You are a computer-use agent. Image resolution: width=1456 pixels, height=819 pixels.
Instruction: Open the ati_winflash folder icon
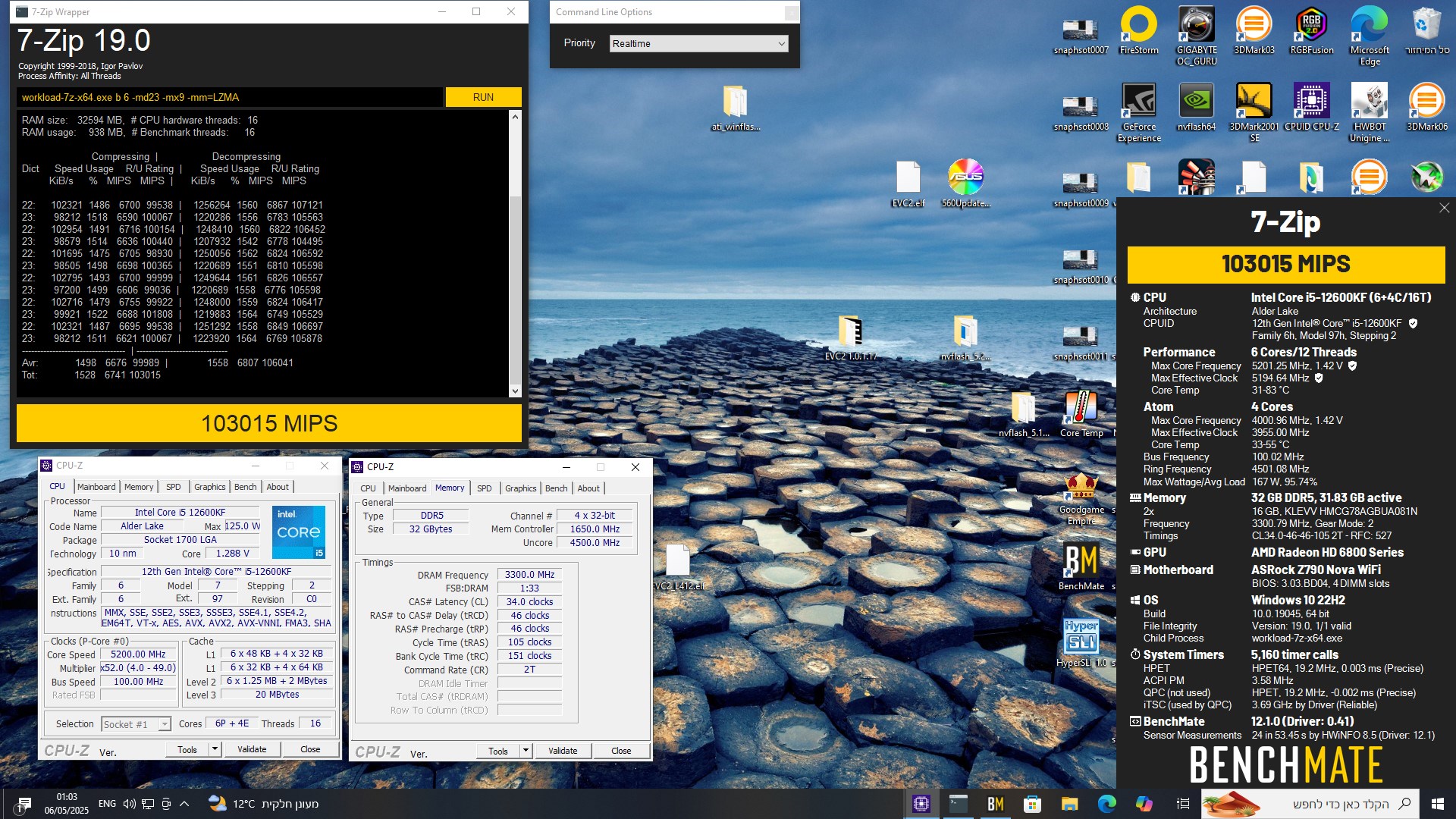point(735,107)
